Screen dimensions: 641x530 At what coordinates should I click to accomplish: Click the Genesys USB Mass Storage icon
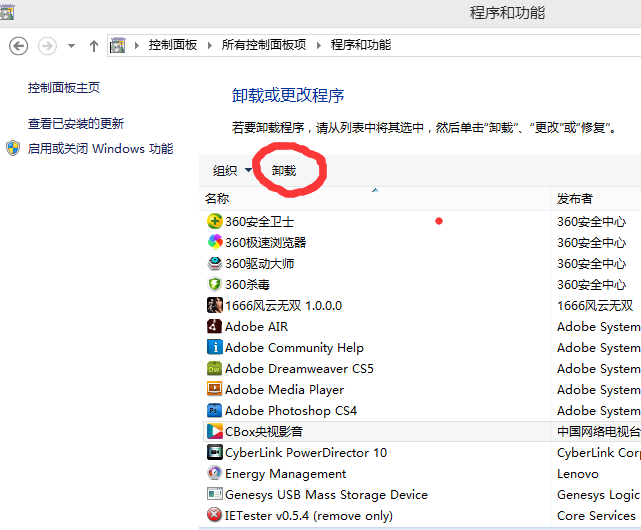pos(215,494)
